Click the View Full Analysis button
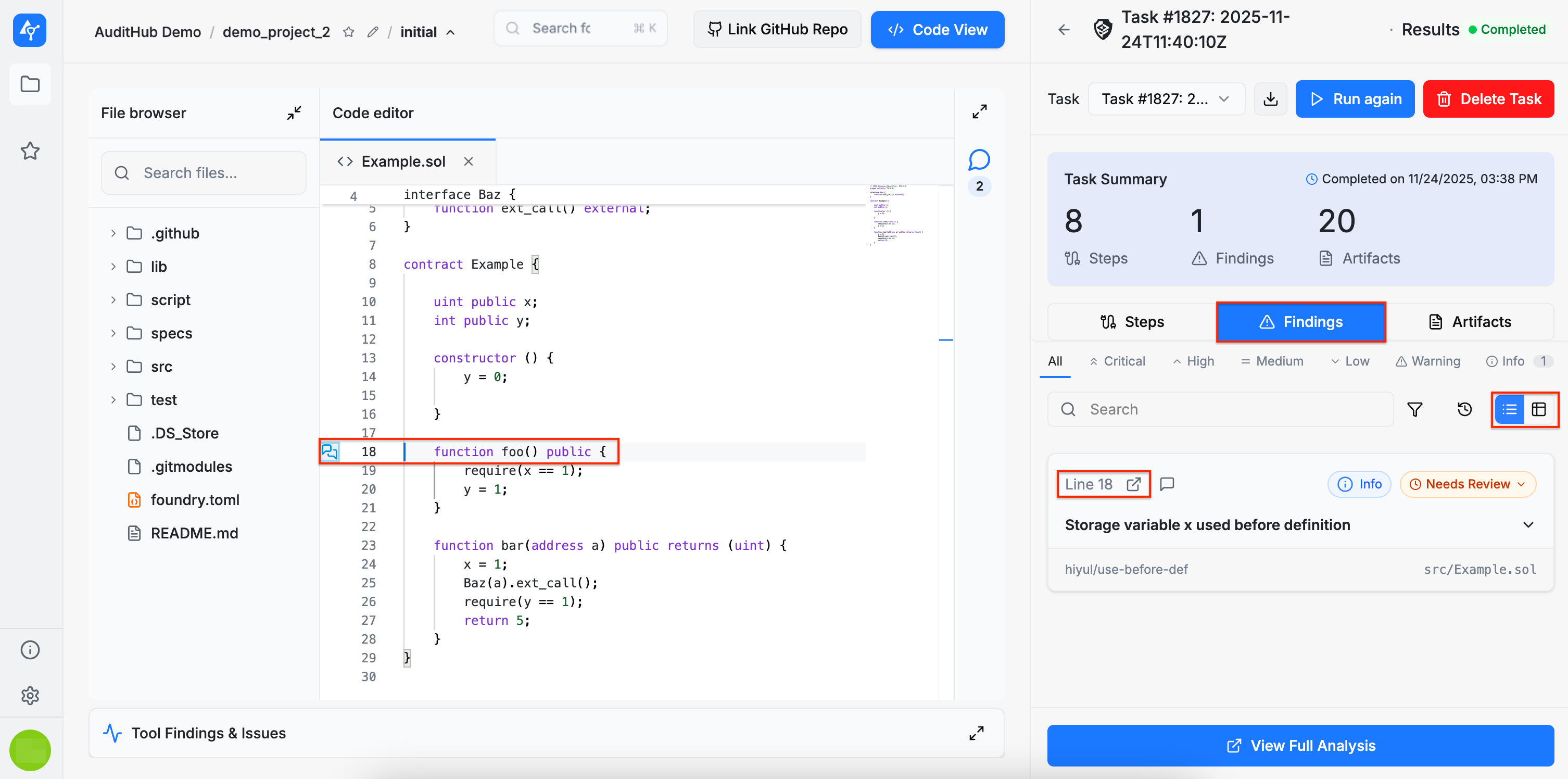Viewport: 1568px width, 779px height. click(x=1300, y=746)
